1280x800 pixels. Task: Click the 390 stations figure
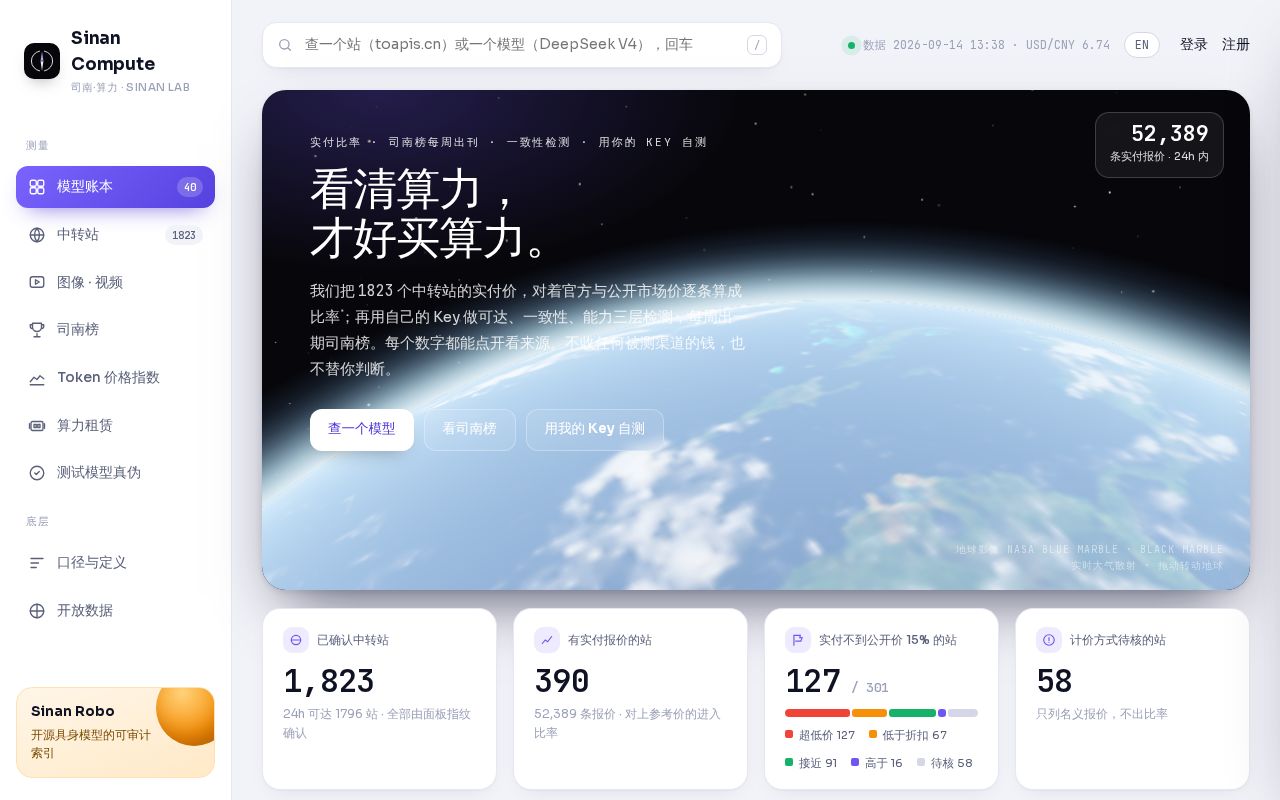[x=562, y=682]
